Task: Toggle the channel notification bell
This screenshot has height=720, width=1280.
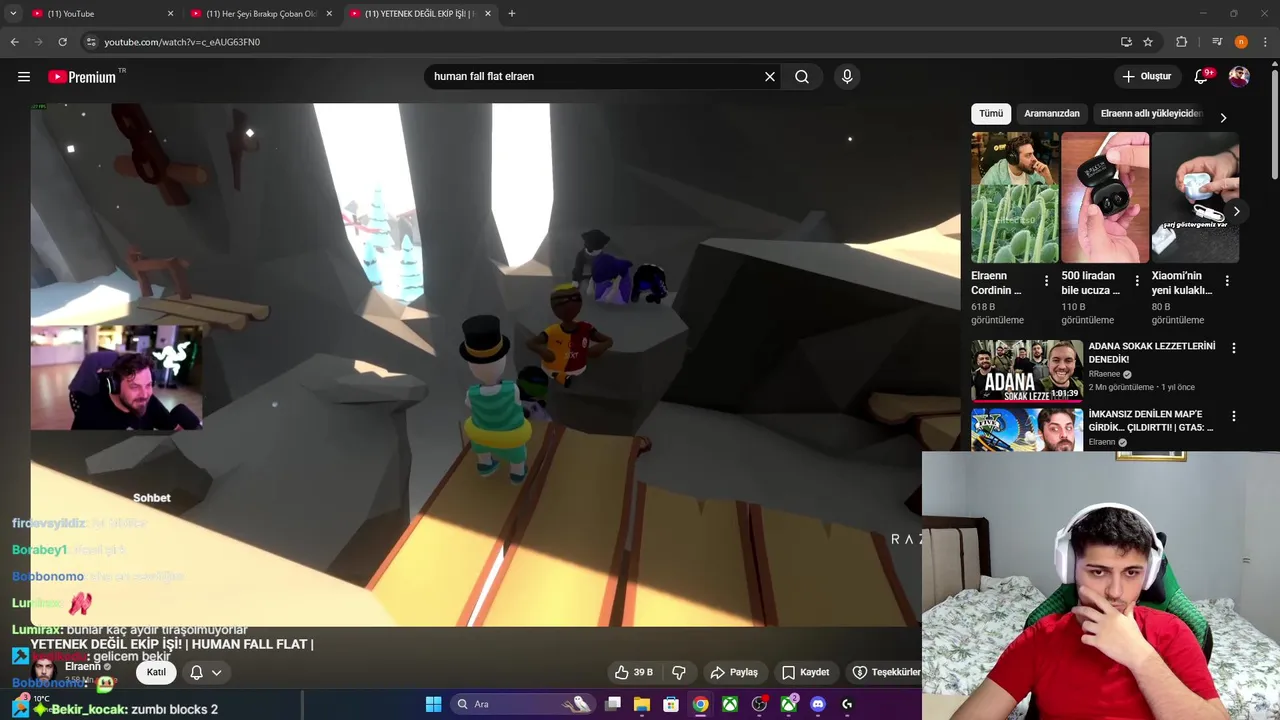Action: 197,673
